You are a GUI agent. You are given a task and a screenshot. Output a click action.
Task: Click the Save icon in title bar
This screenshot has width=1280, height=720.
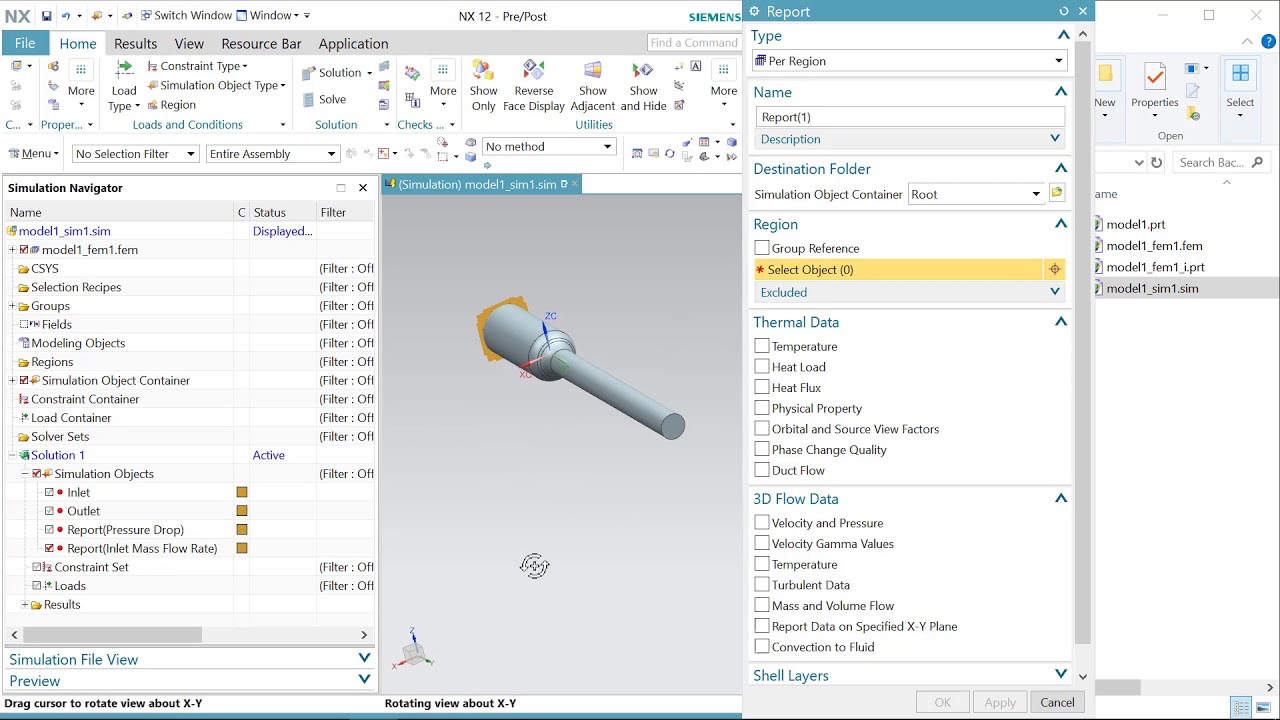(x=46, y=15)
